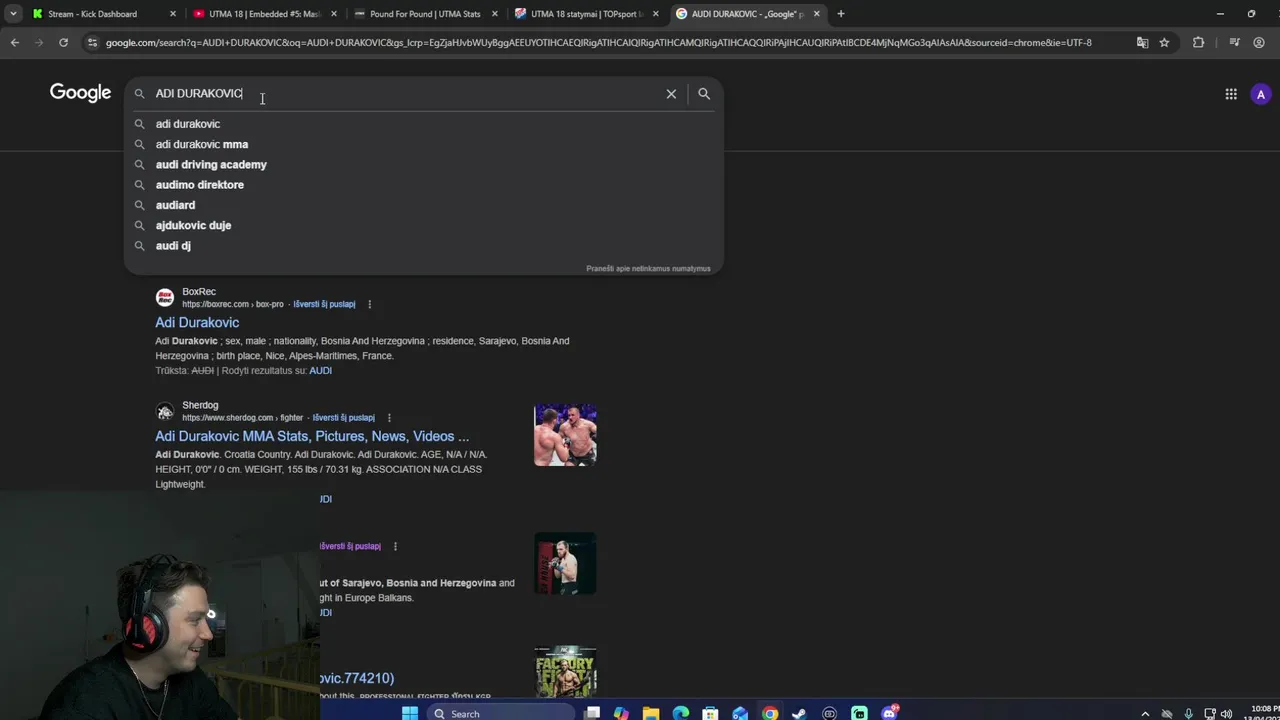Close the Pound For Pound tab
Viewport: 1280px width, 720px height.
494,14
